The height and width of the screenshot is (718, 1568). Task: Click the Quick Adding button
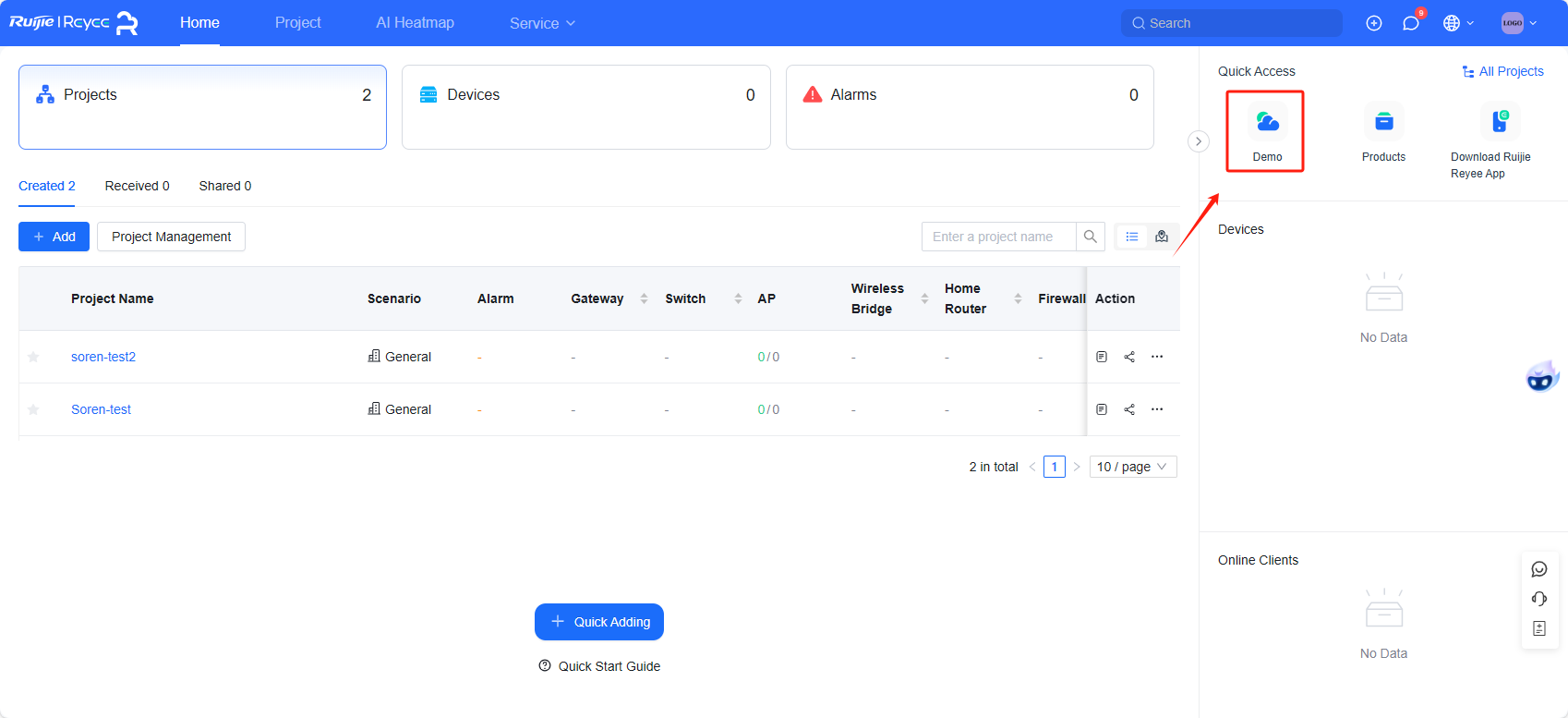[x=599, y=622]
